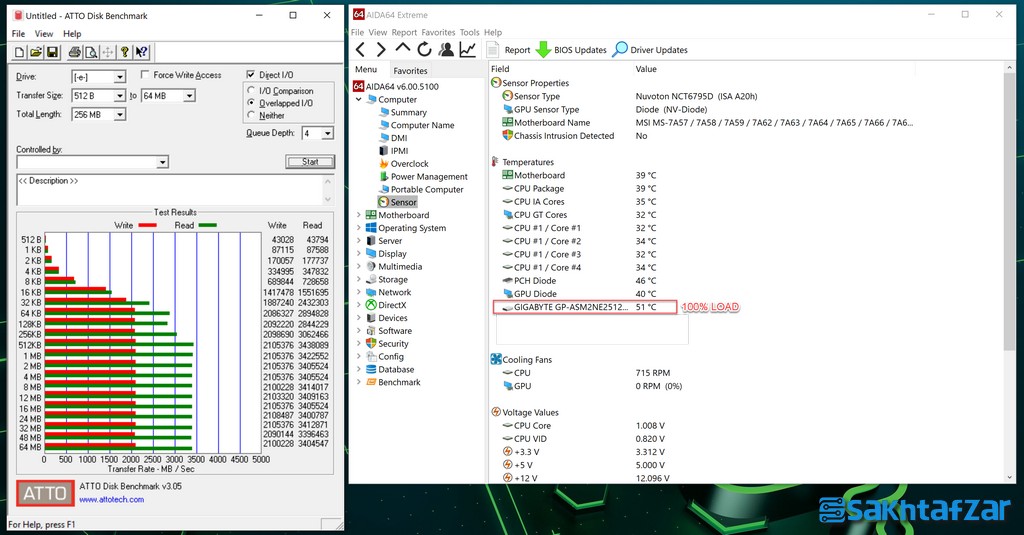Expand the Storage tree node
1024x535 pixels.
(359, 280)
